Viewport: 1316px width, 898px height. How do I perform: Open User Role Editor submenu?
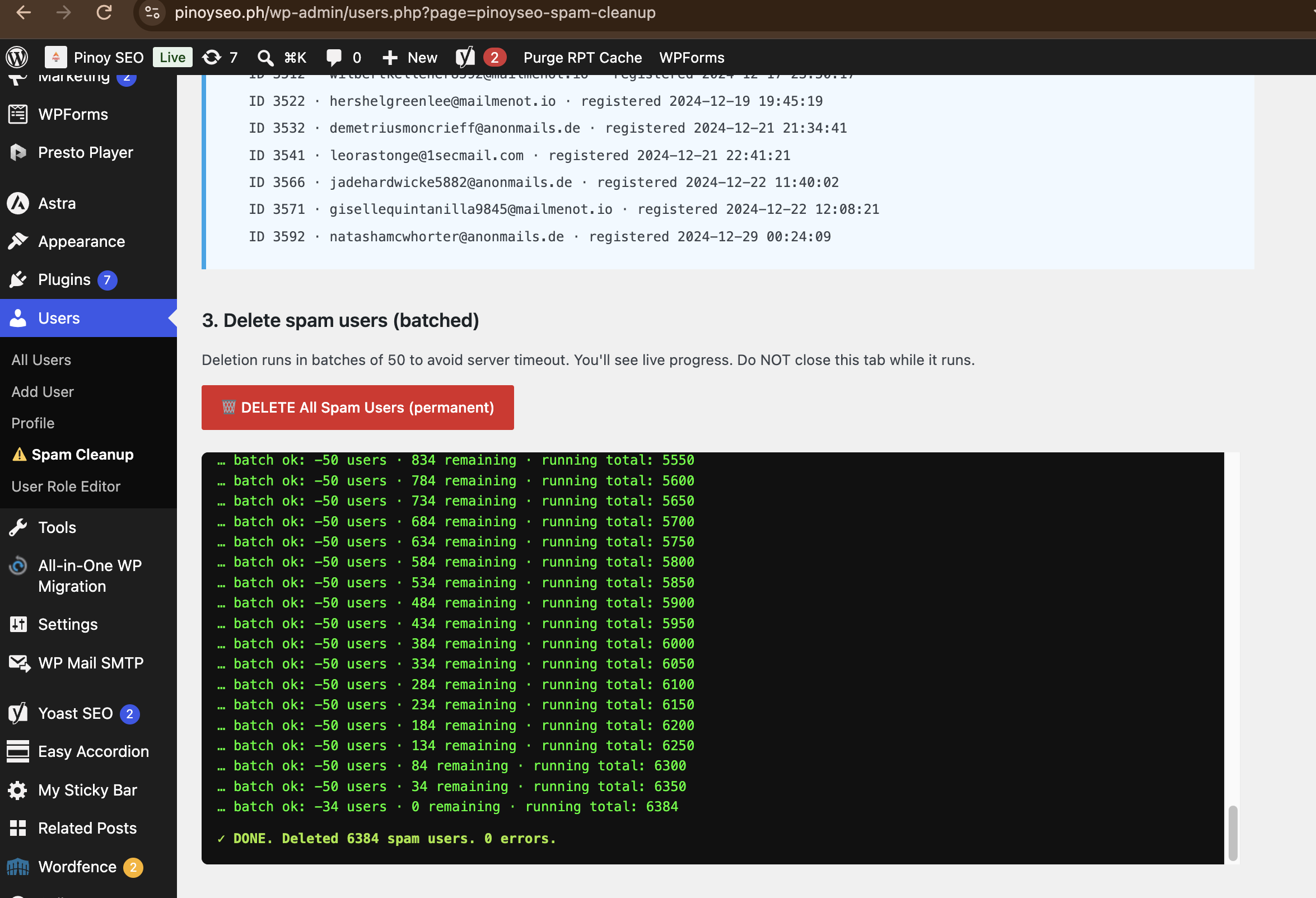point(66,486)
